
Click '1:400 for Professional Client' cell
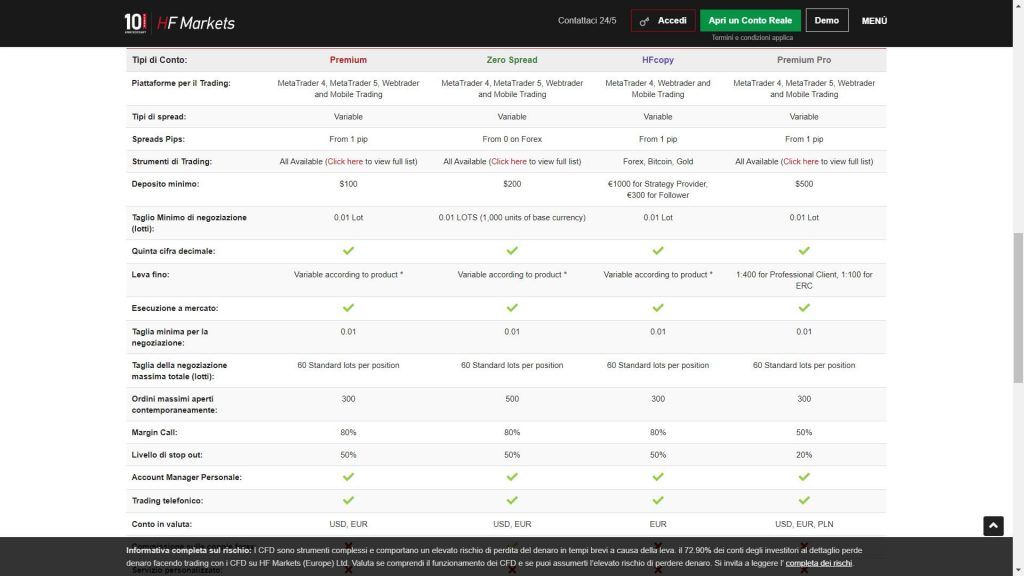(x=804, y=280)
